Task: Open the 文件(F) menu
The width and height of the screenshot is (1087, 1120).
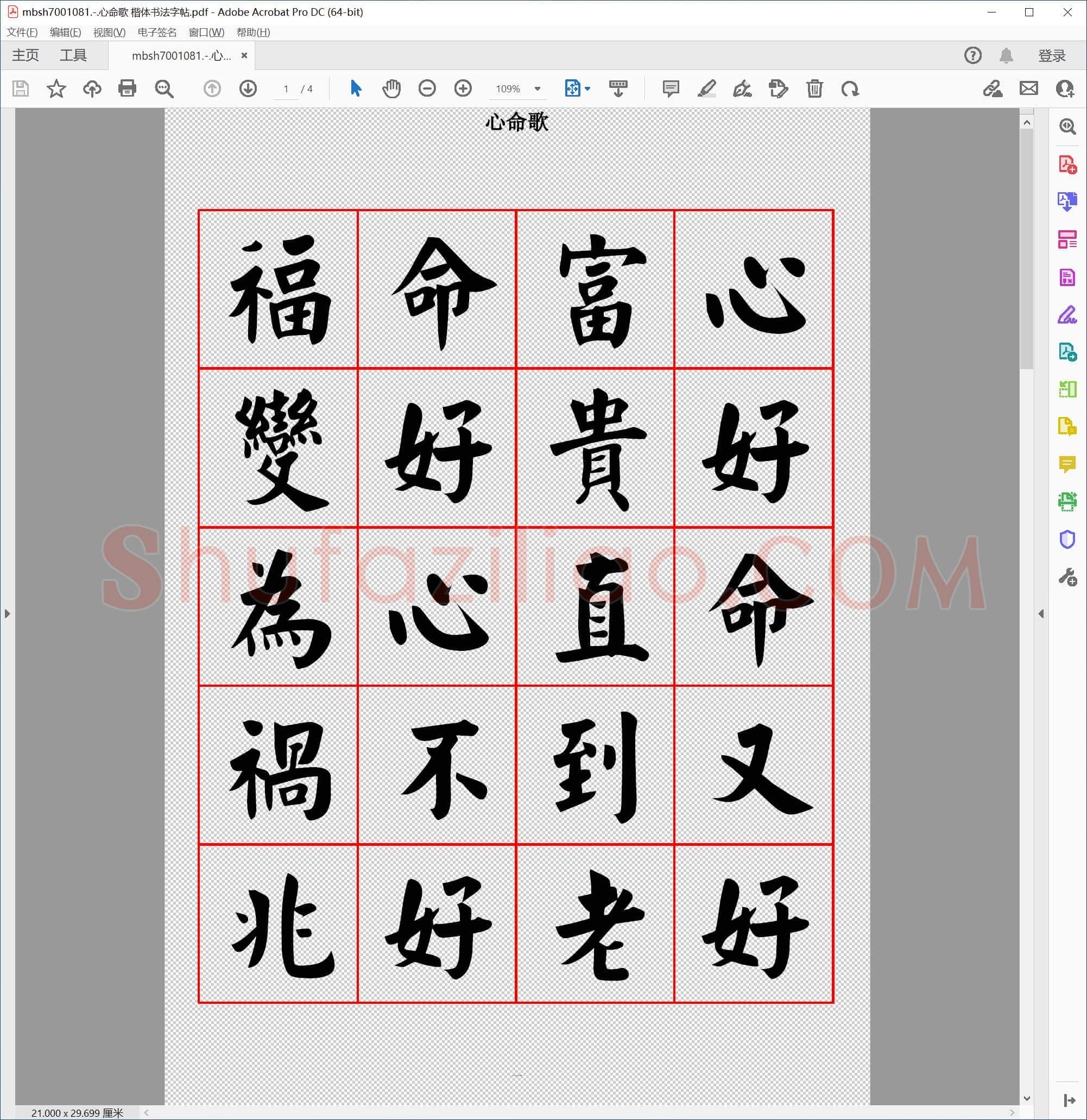Action: tap(22, 33)
